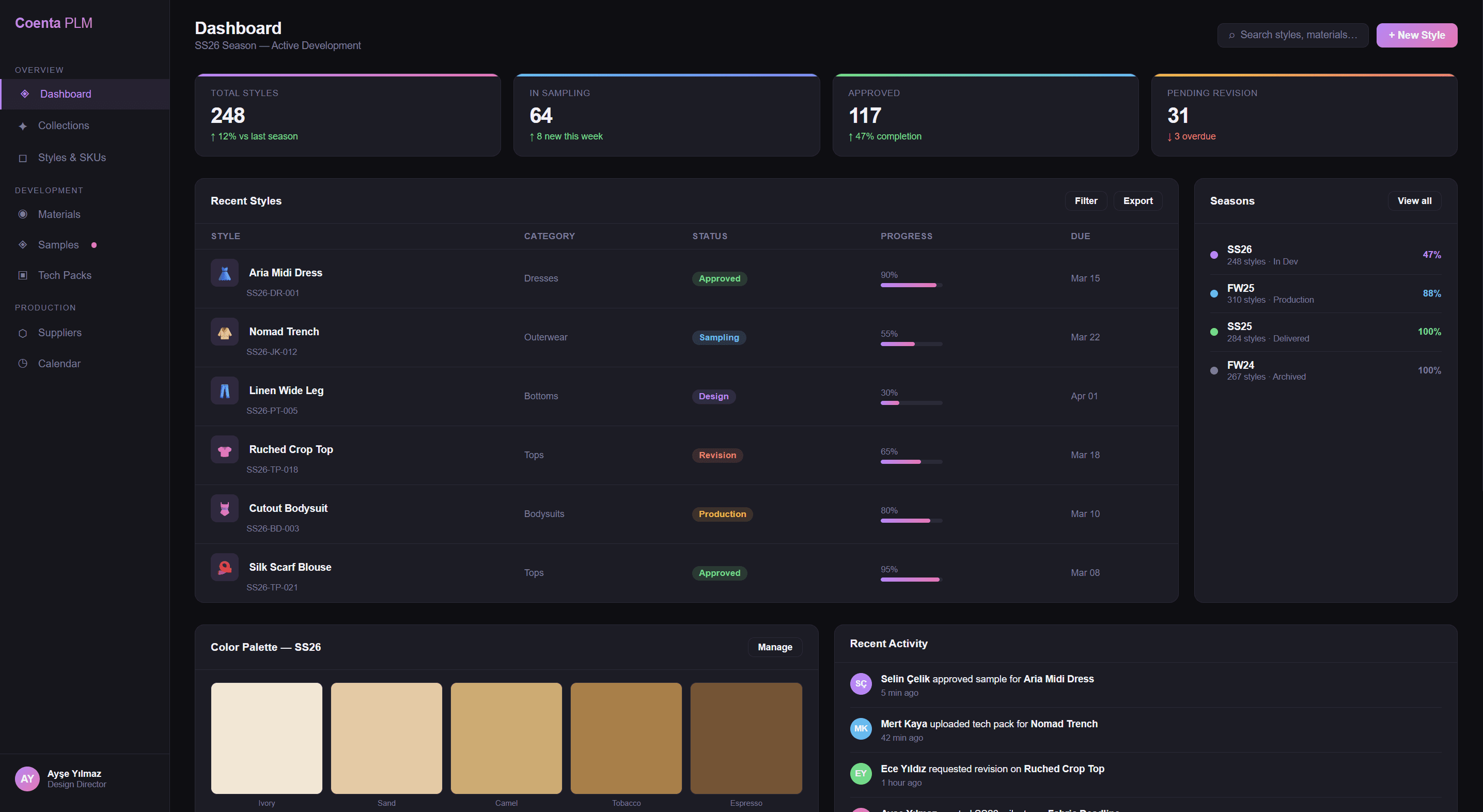1483x812 pixels.
Task: Click the Calendar clock icon in sidebar
Action: [23, 363]
